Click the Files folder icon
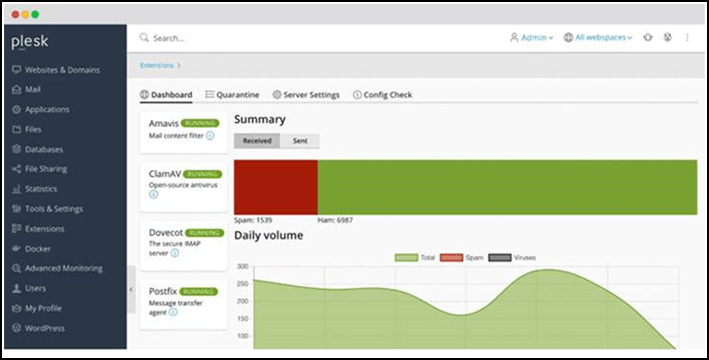709x360 pixels. 17,129
